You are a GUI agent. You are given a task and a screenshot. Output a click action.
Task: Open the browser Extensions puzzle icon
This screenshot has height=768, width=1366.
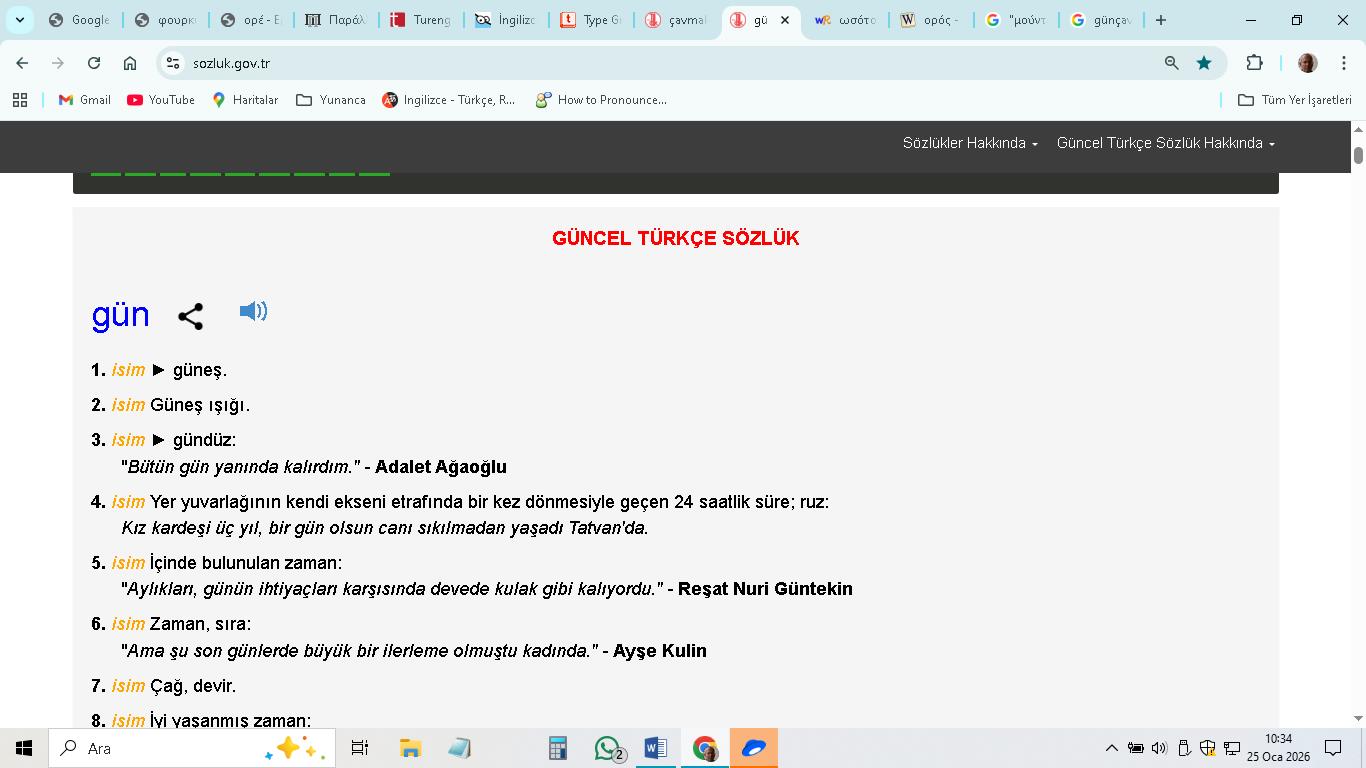(1254, 63)
